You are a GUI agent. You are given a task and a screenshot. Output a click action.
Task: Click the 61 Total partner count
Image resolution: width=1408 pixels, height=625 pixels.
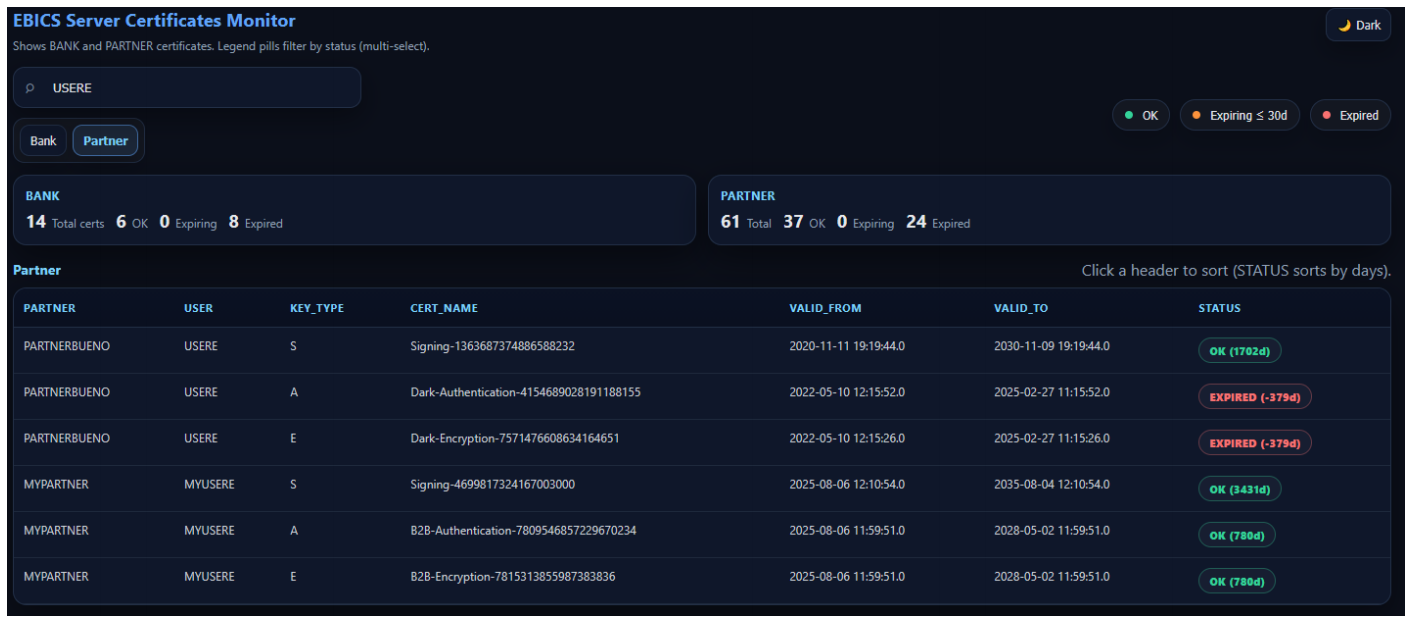746,222
